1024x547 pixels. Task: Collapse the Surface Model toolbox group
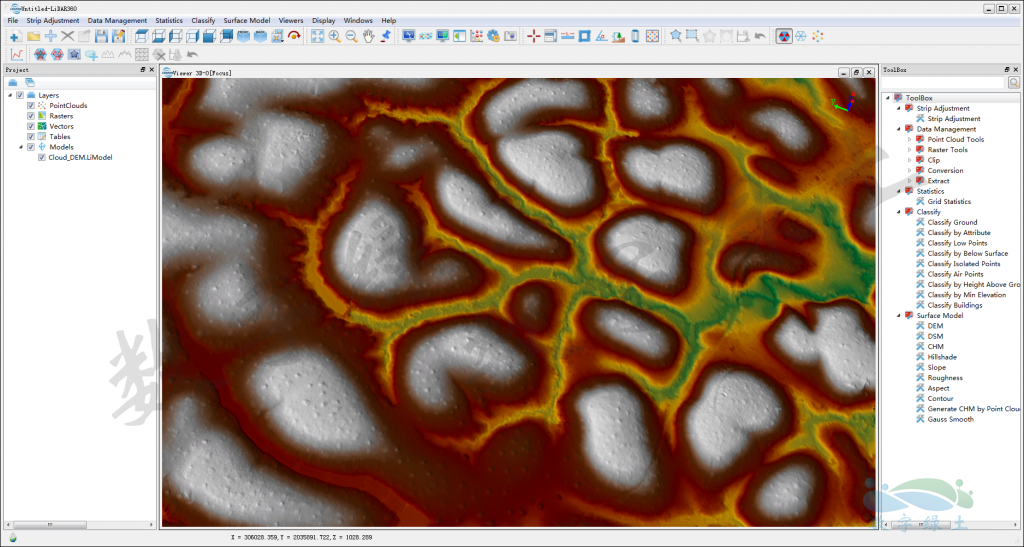[898, 316]
